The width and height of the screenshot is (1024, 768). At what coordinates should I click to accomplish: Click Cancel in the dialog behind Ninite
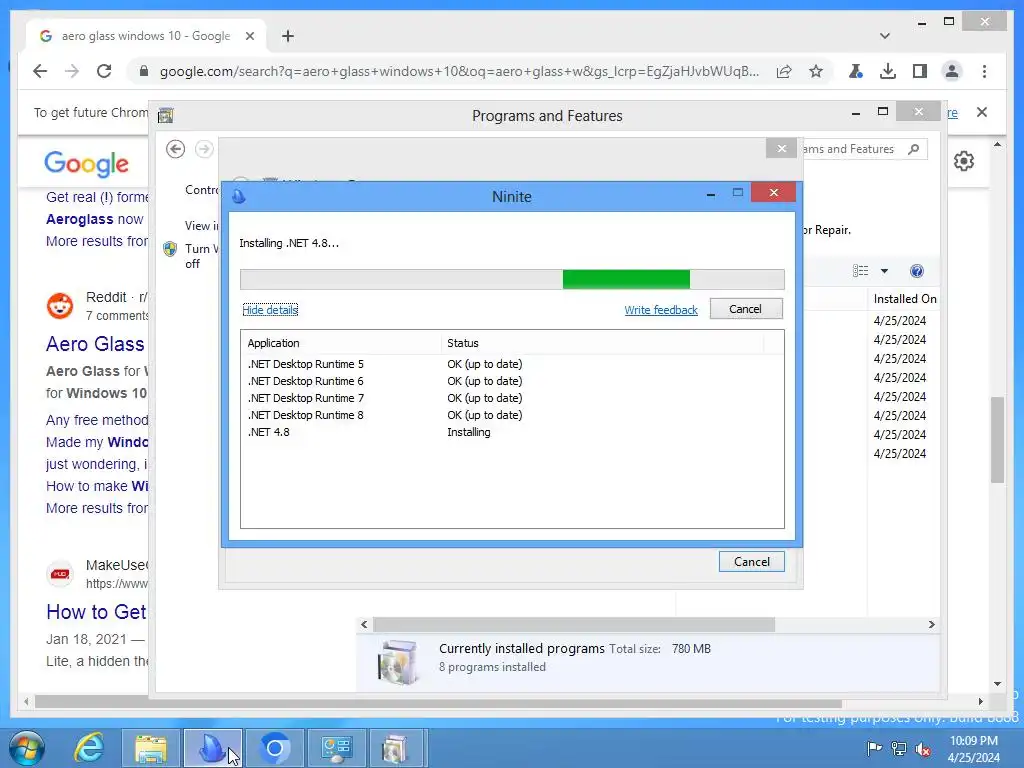tap(752, 562)
